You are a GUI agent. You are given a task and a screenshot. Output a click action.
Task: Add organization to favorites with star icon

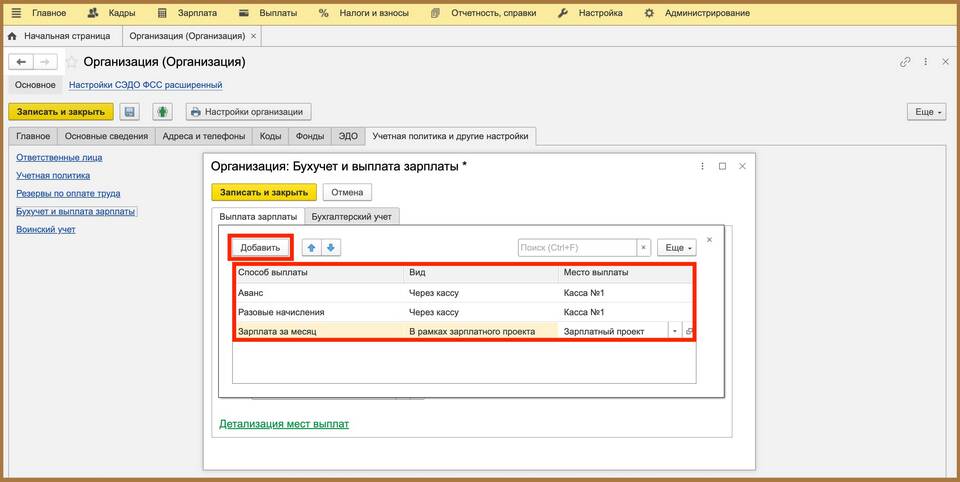(72, 62)
